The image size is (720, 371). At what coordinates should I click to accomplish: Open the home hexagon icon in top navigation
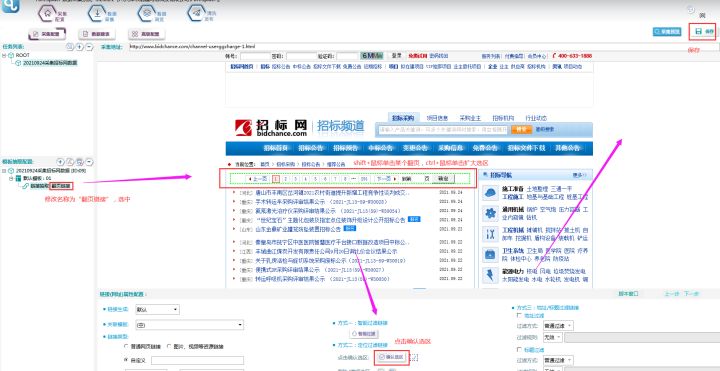pos(47,12)
